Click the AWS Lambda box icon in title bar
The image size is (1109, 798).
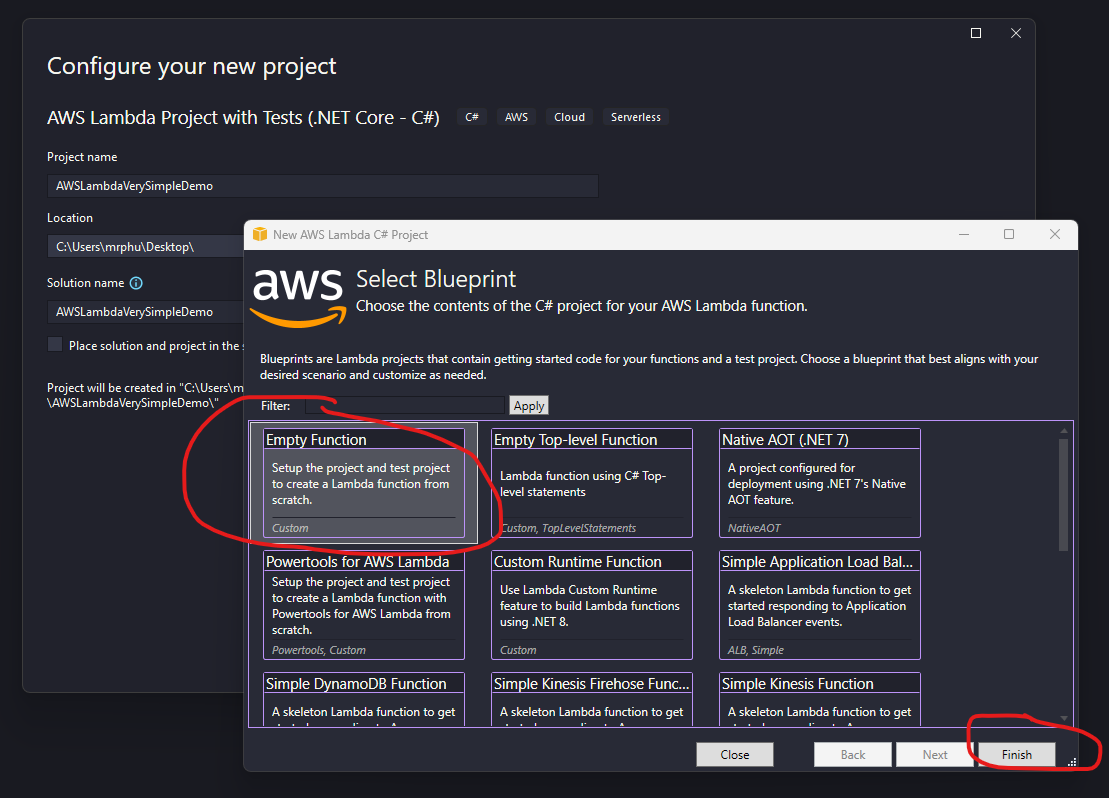(x=260, y=234)
